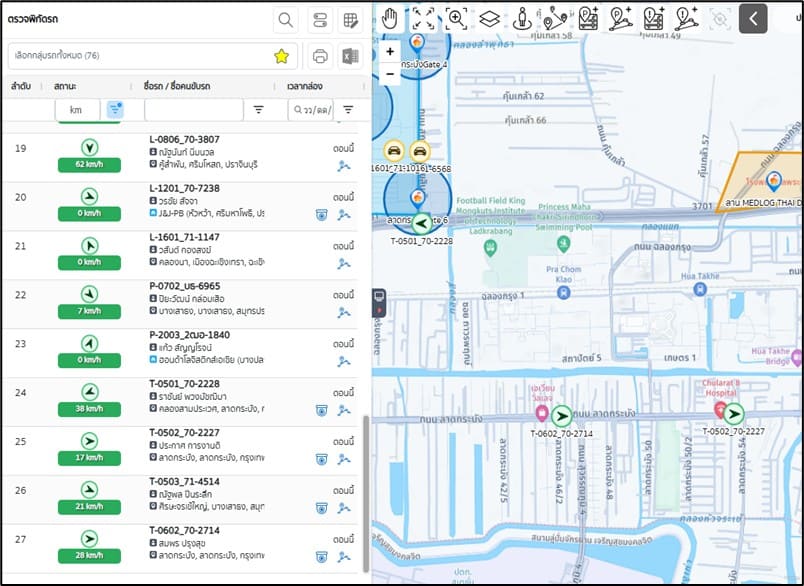
Task: Zoom in the map with plus button
Action: point(390,51)
